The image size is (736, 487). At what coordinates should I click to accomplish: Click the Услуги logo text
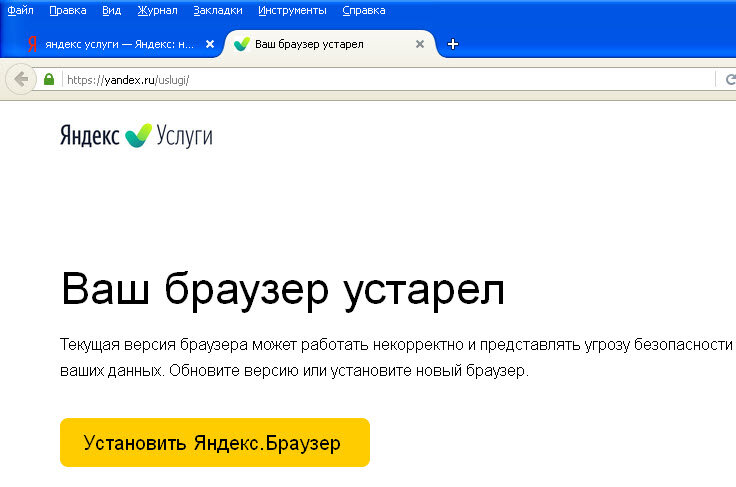[184, 137]
